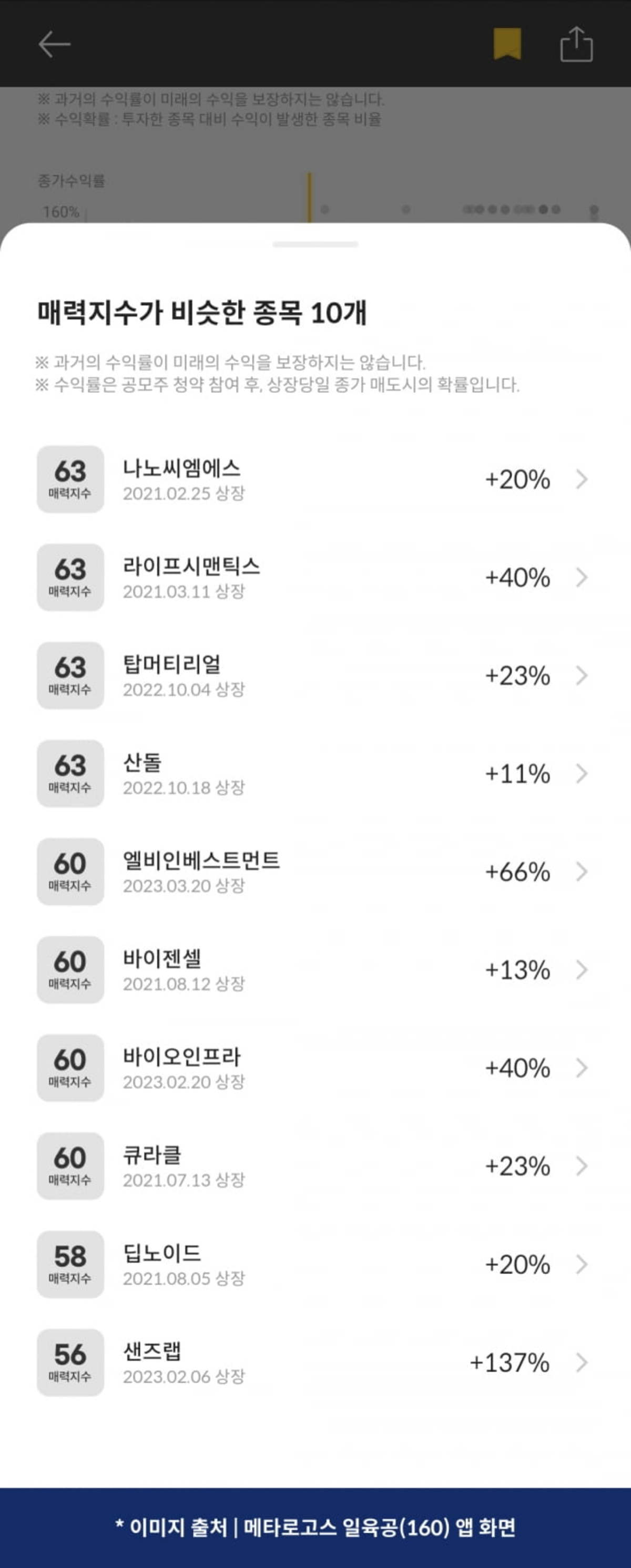Tap the 56 매력지수 badge for 샌즈랩
The width and height of the screenshot is (631, 1568).
pos(70,1362)
